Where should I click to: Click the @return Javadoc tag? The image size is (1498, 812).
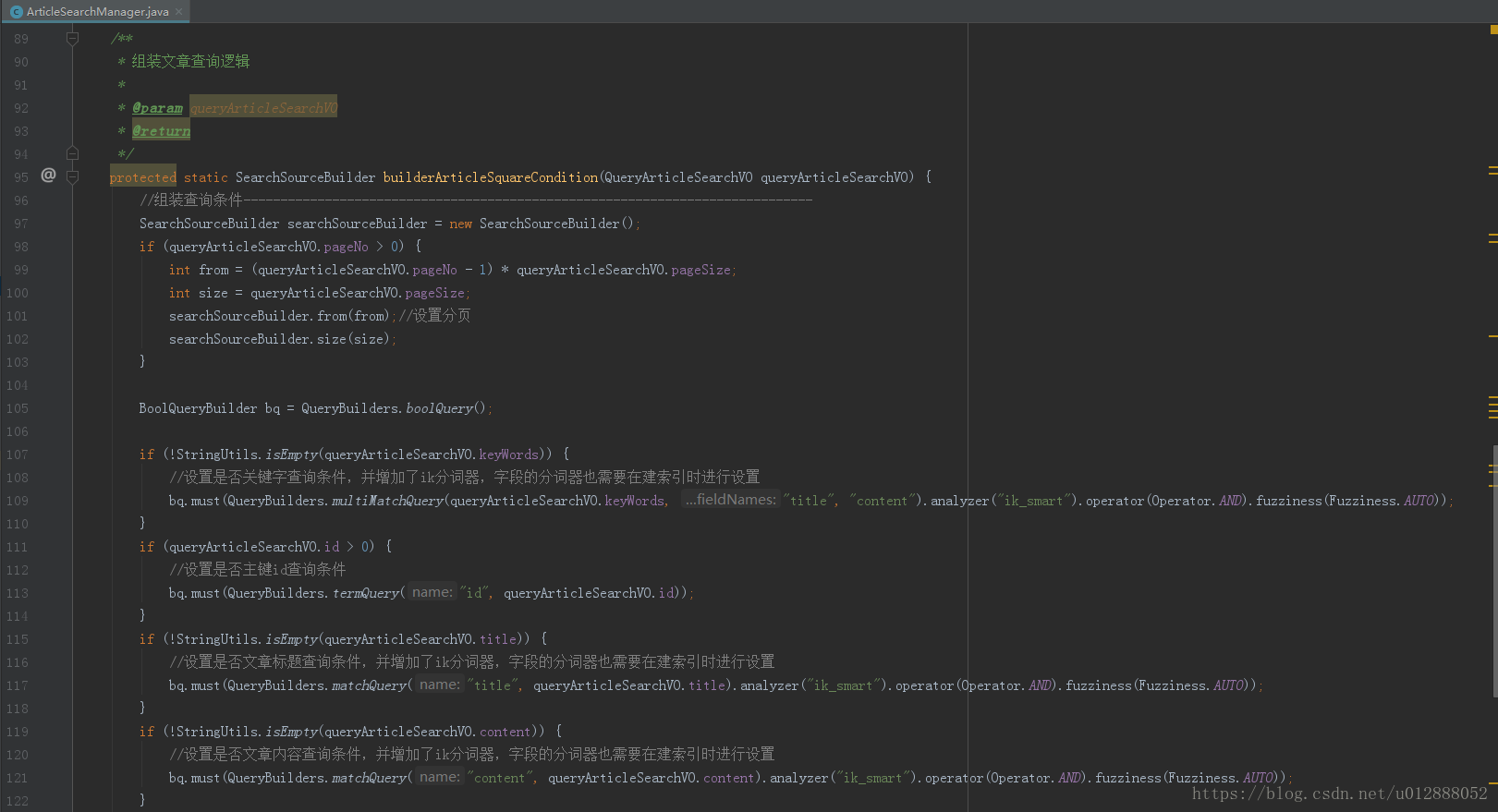pyautogui.click(x=161, y=131)
